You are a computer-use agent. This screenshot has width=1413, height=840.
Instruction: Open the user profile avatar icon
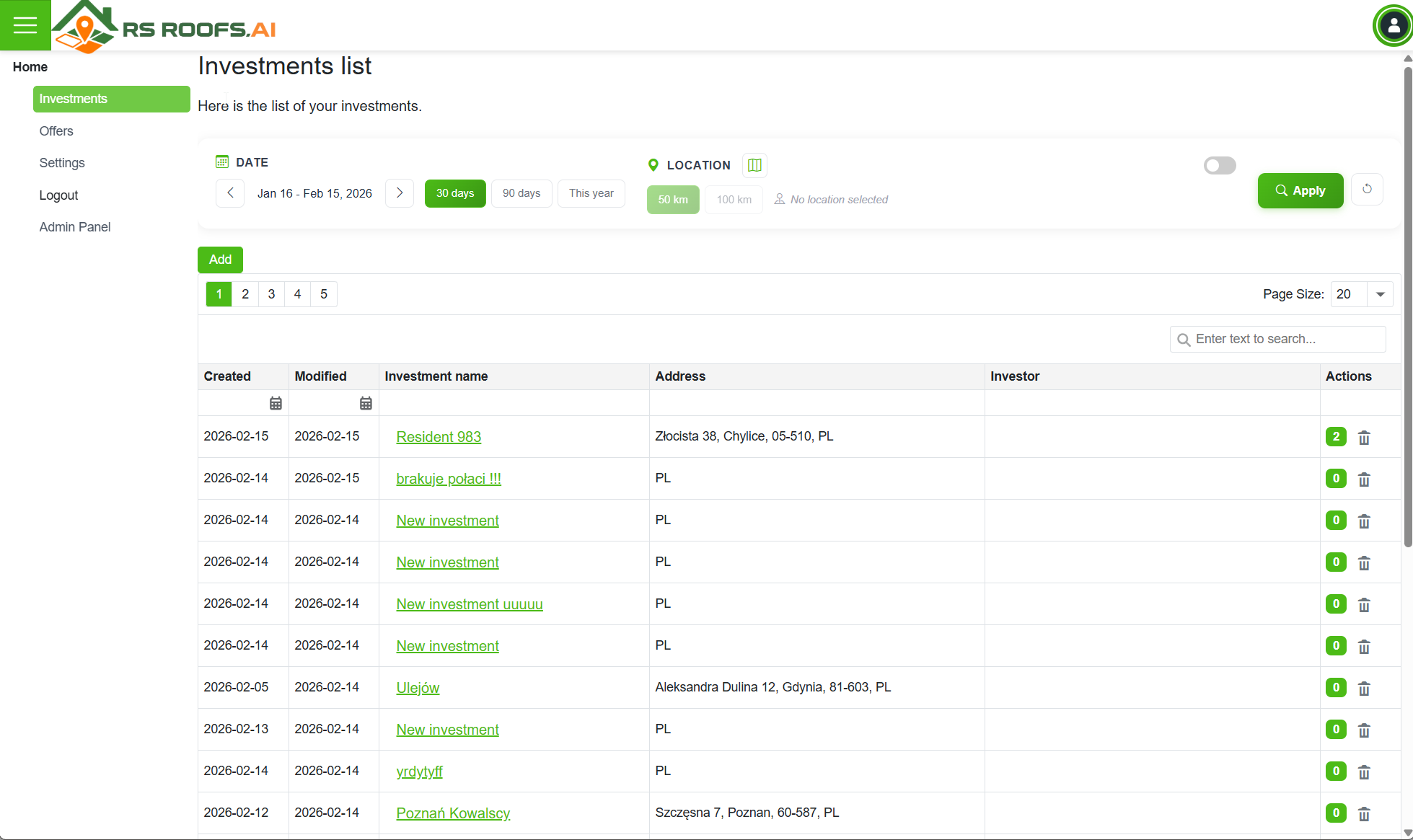coord(1393,26)
